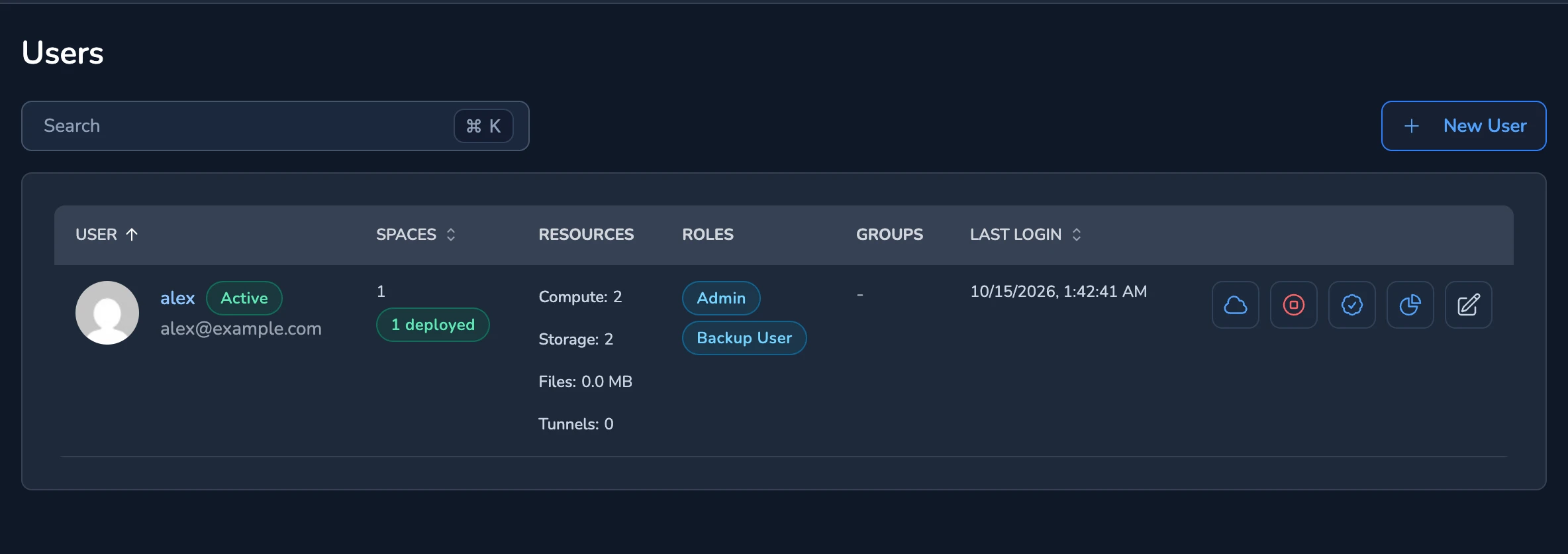Click the Active status badge
This screenshot has width=1568, height=554.
[x=244, y=298]
